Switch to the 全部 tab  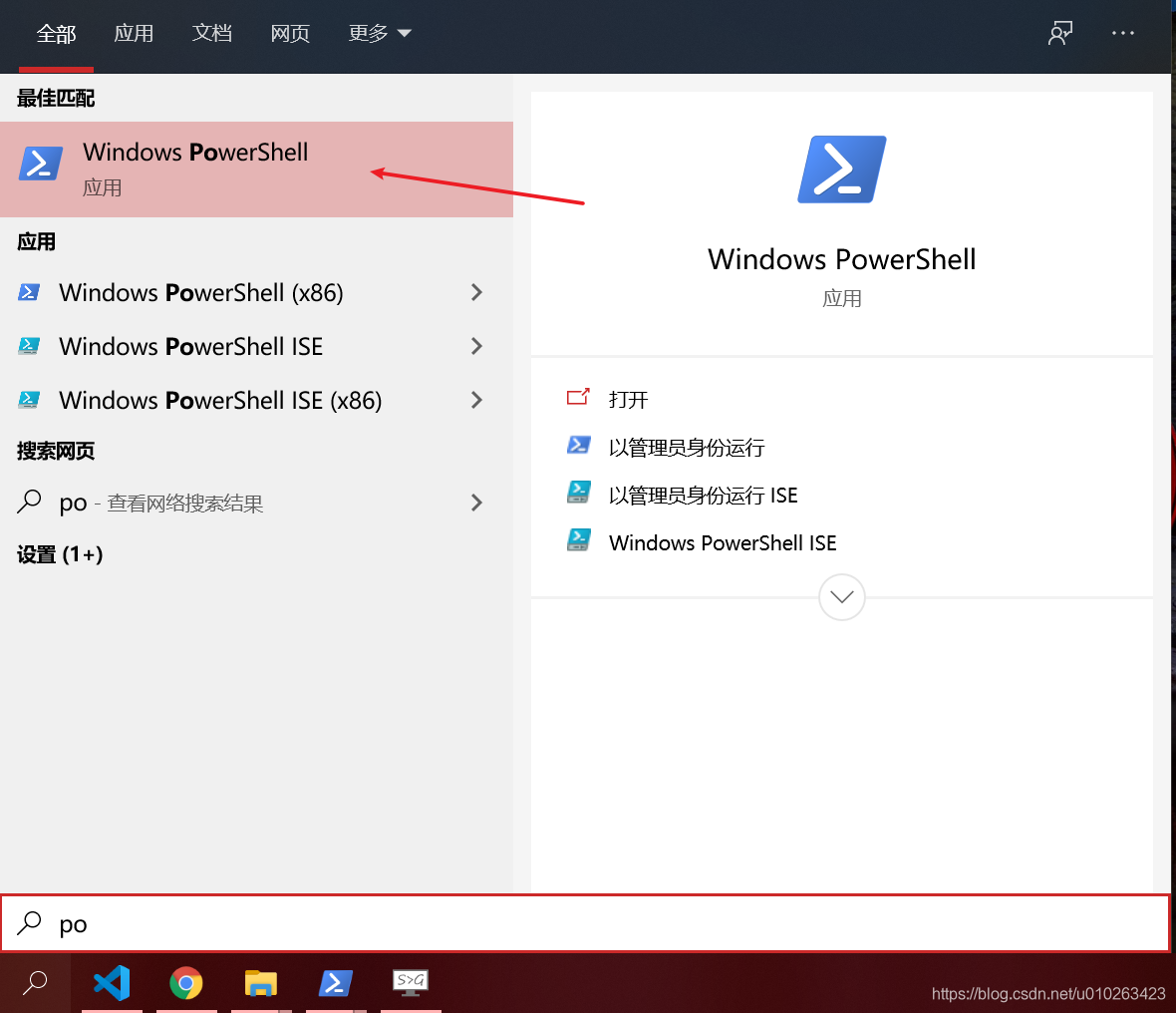point(56,34)
